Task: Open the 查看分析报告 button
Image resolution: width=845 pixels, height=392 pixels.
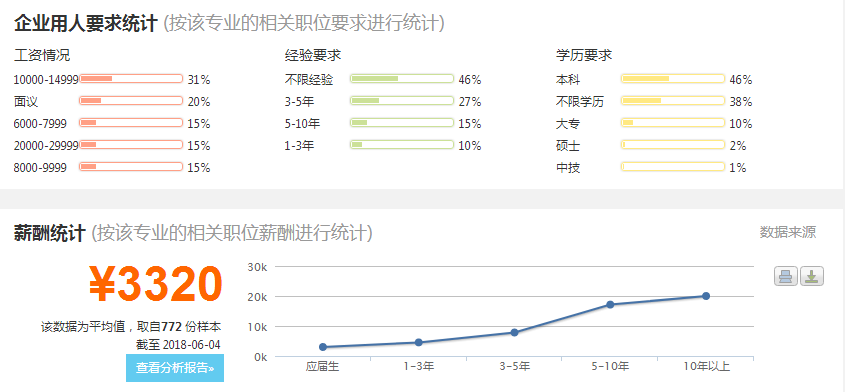Action: (x=175, y=368)
